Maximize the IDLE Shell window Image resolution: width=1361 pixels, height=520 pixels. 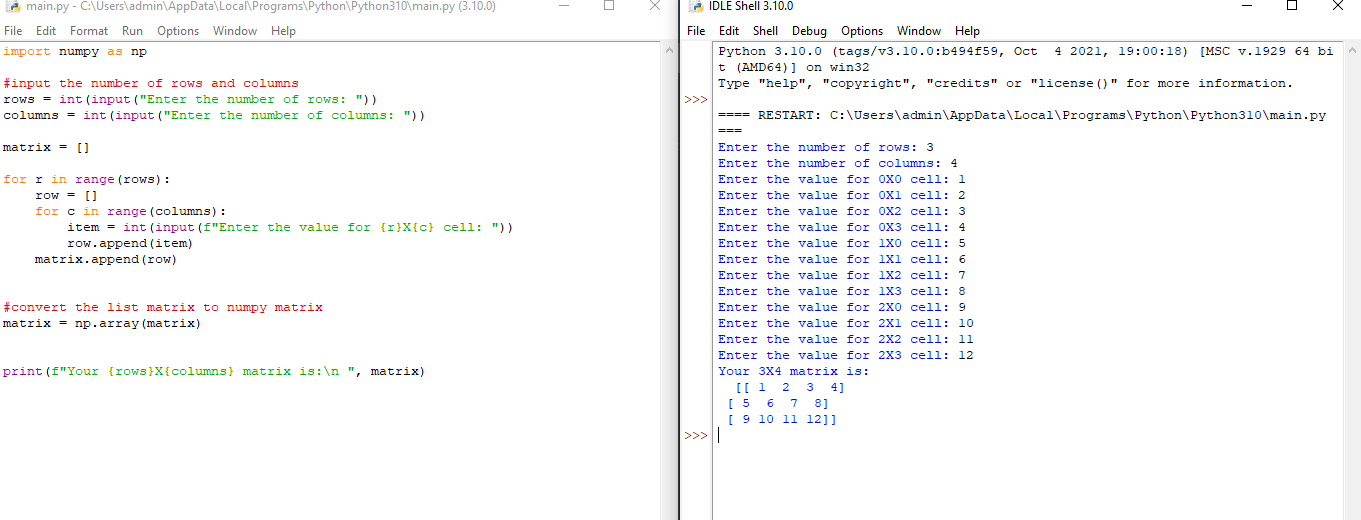click(x=1292, y=7)
